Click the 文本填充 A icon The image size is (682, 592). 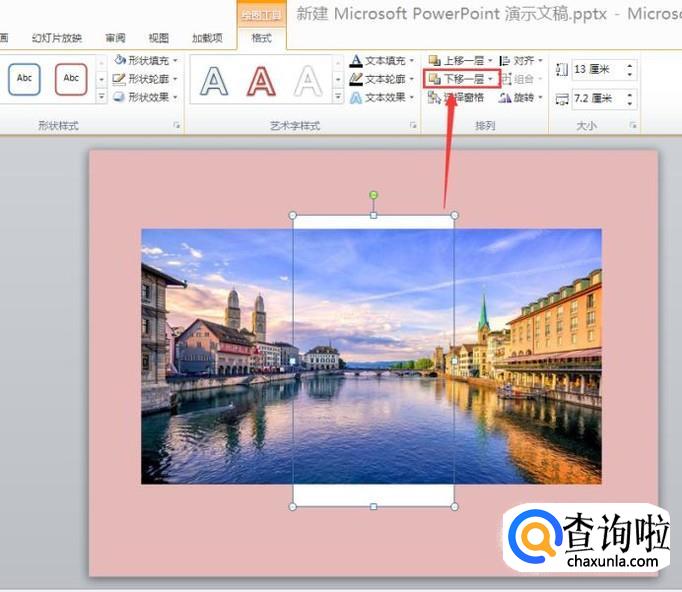tap(356, 60)
